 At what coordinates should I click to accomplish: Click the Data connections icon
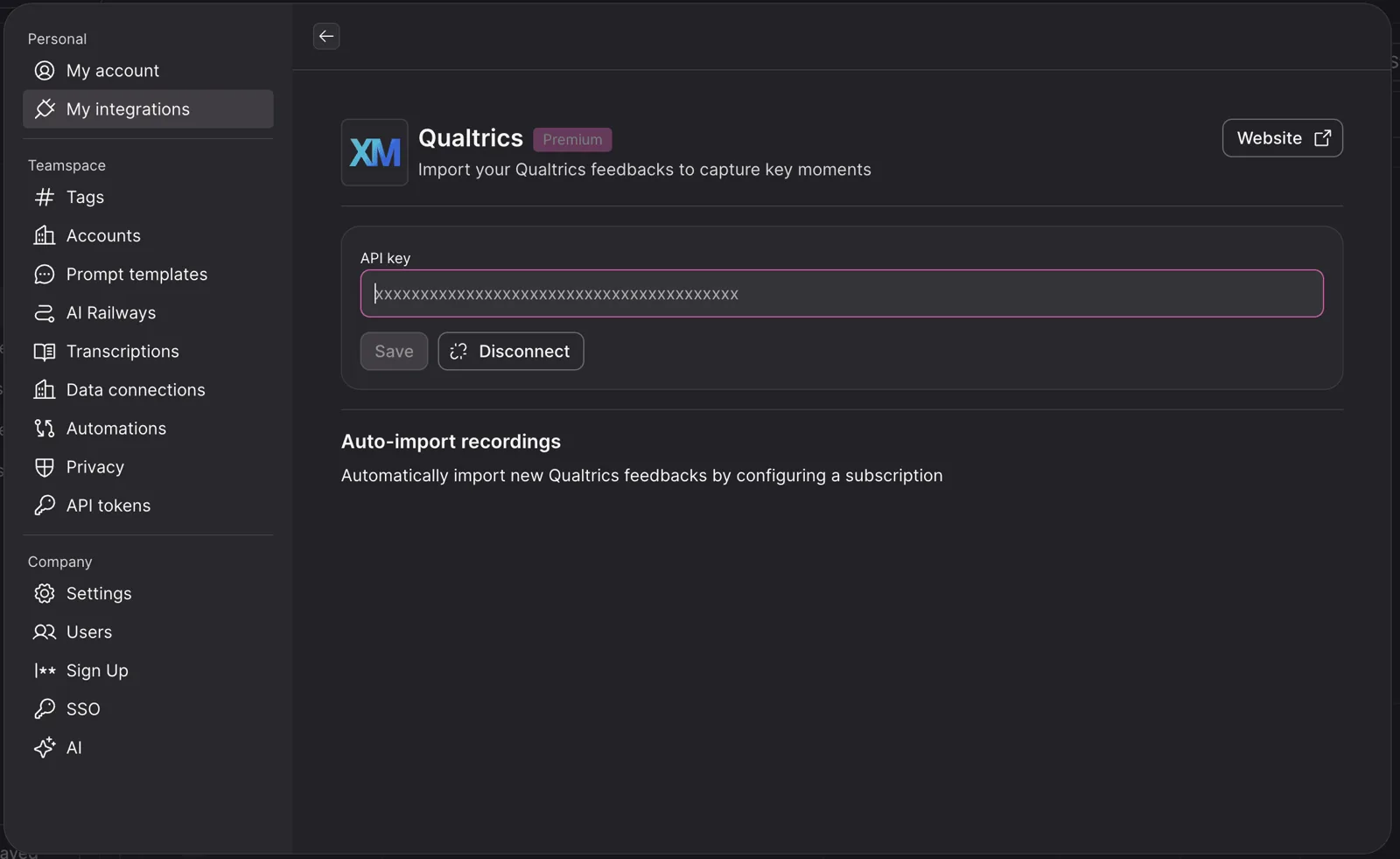(45, 390)
